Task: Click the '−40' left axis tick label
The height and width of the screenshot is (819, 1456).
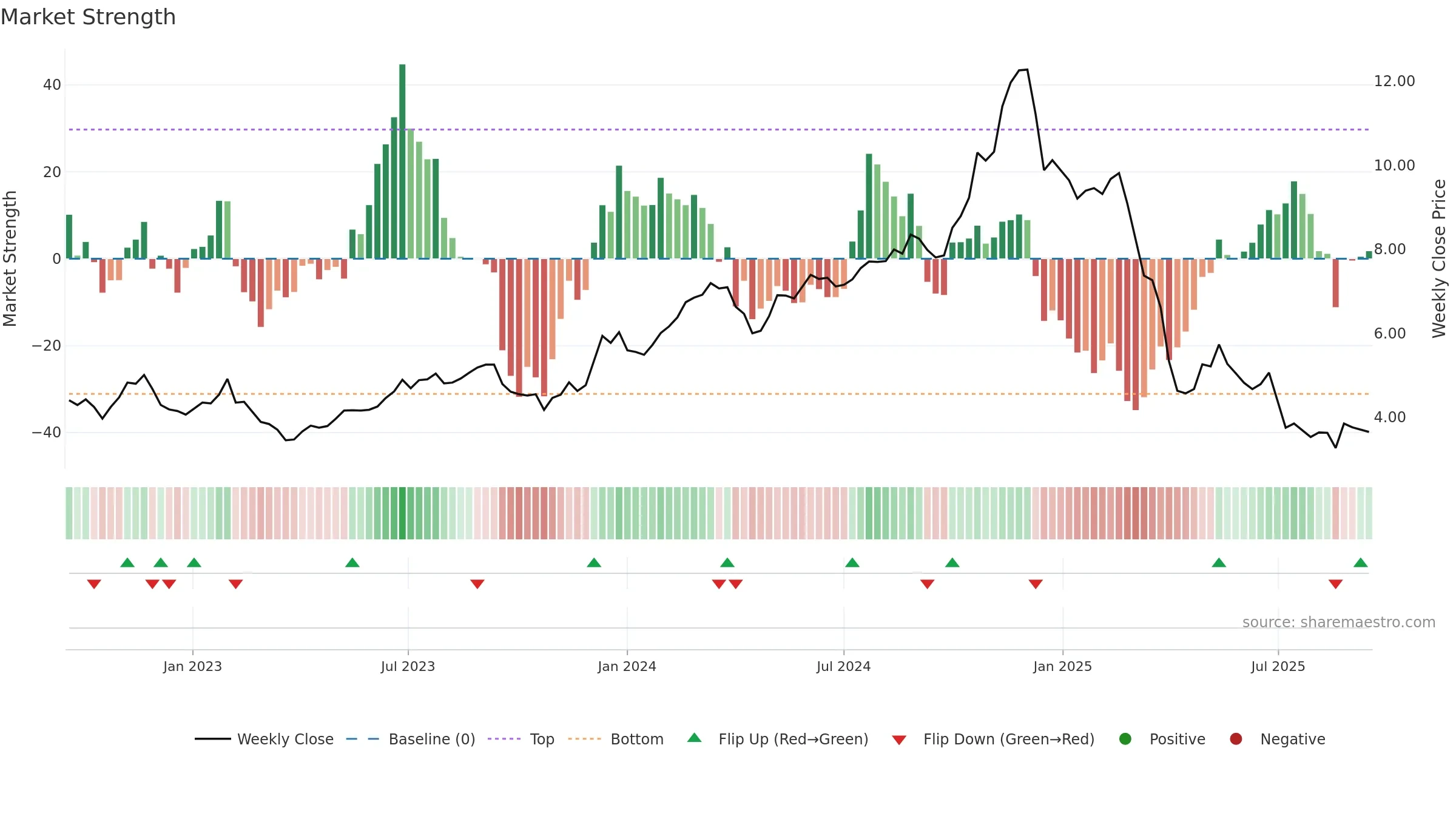Action: [x=47, y=433]
